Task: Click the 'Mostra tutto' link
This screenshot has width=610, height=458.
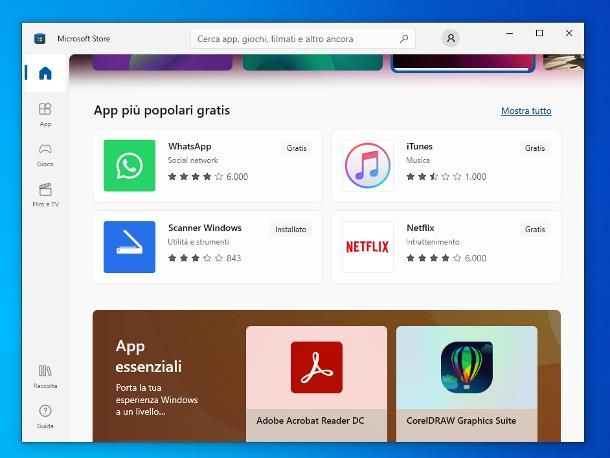Action: point(526,111)
